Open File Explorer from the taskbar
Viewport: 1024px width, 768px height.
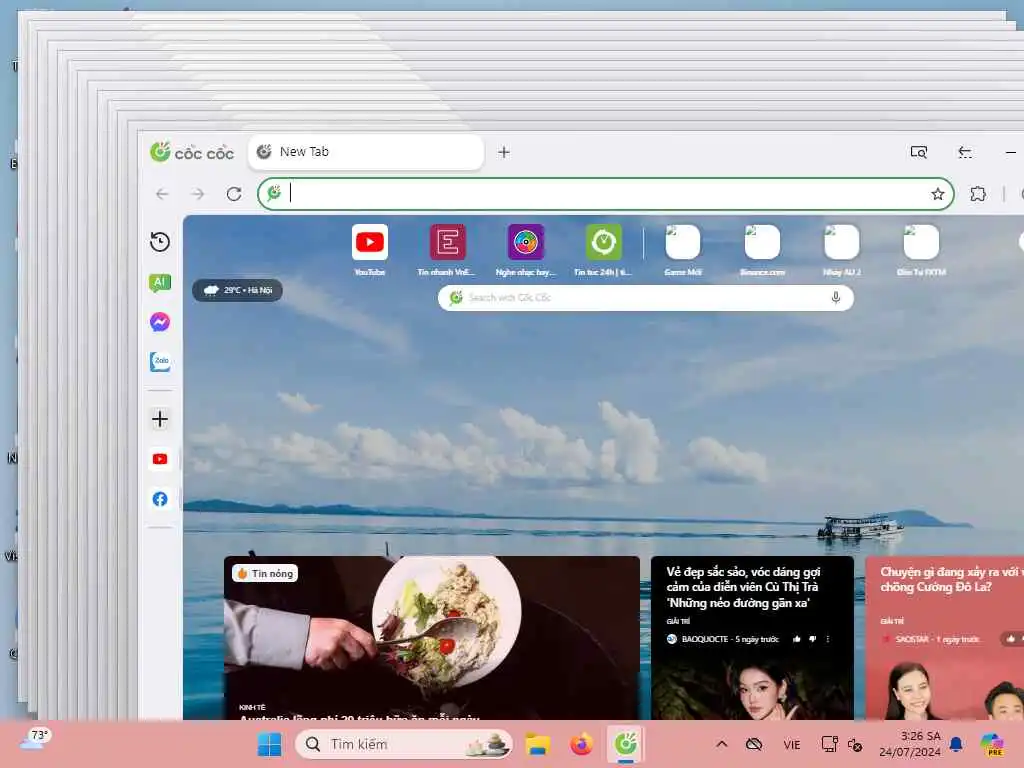pyautogui.click(x=537, y=744)
